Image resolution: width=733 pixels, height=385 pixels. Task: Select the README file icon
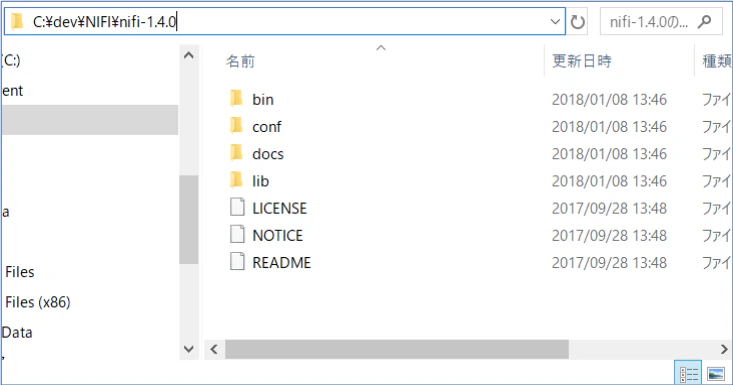pos(237,261)
